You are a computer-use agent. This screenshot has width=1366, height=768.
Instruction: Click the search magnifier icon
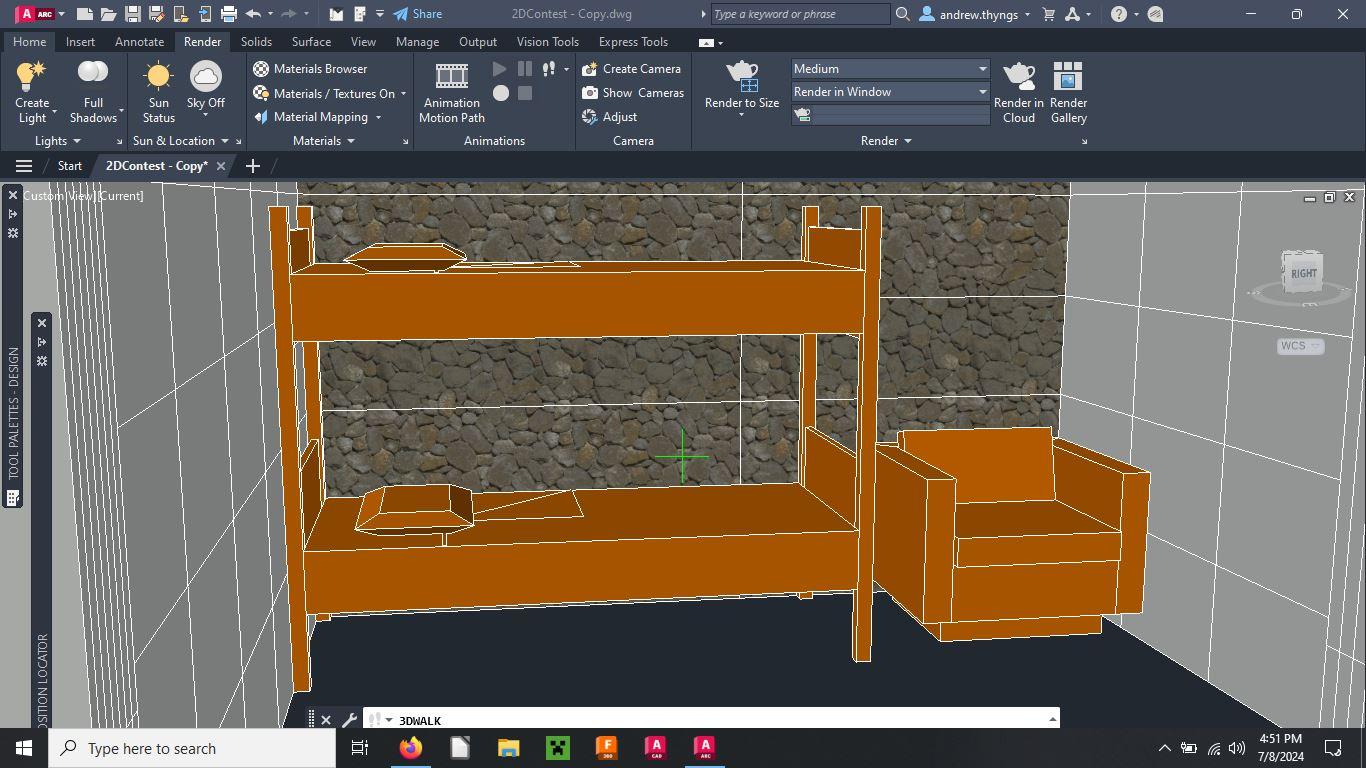[902, 14]
